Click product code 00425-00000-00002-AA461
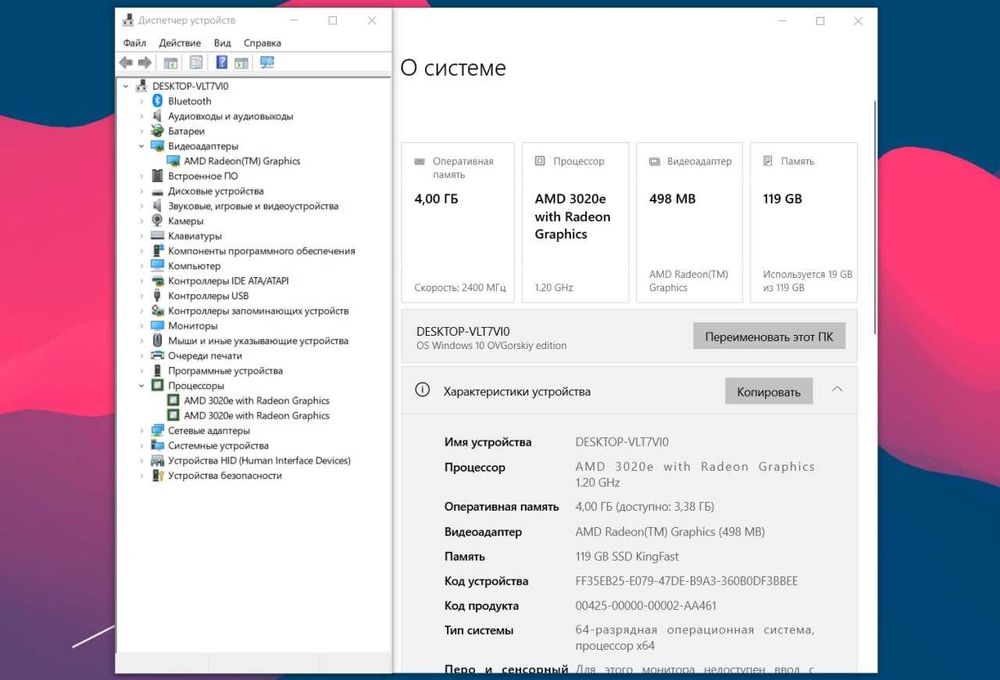This screenshot has height=680, width=1000. pos(645,605)
